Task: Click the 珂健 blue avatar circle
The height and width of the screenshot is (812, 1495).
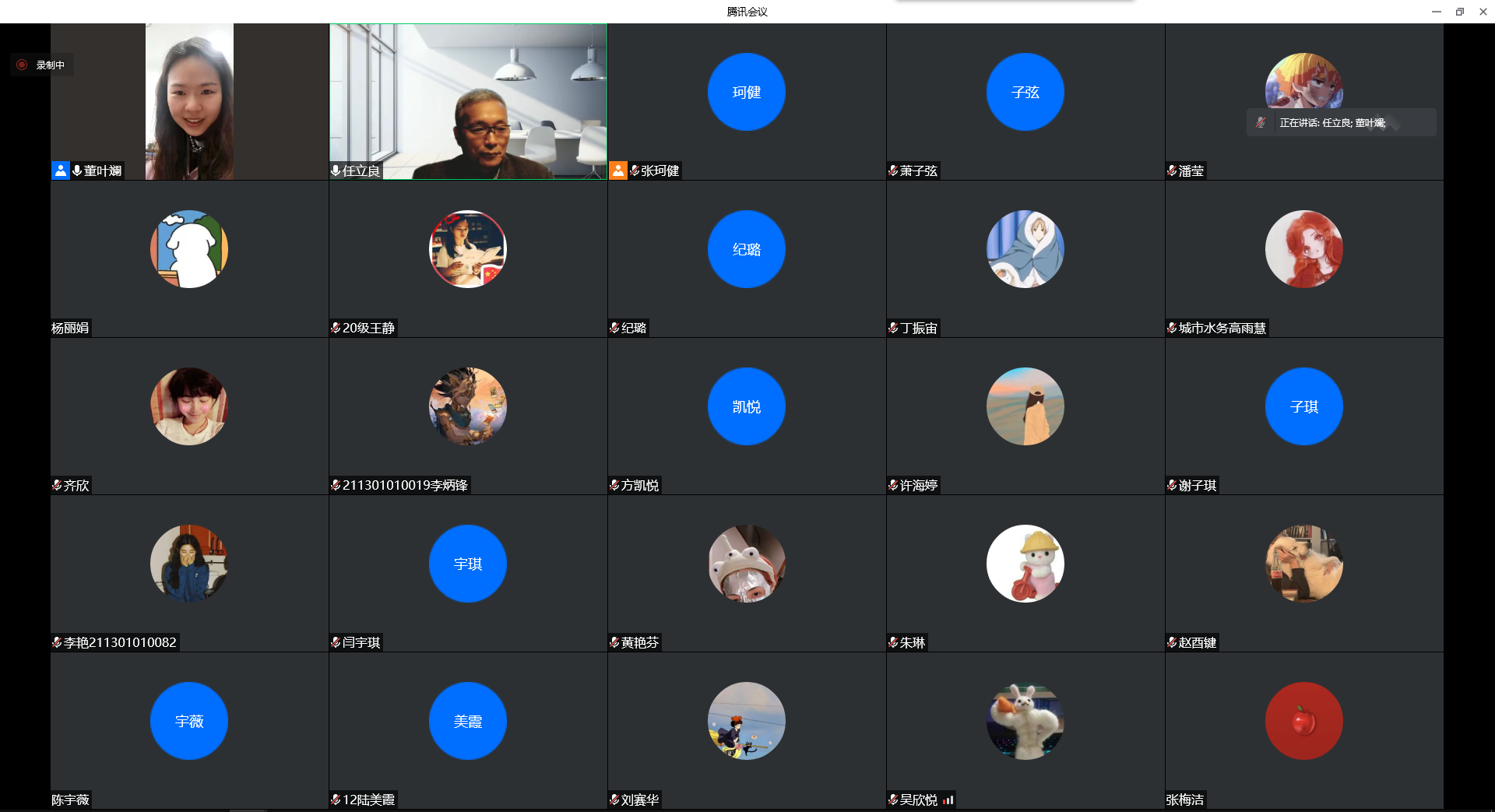Action: [747, 92]
